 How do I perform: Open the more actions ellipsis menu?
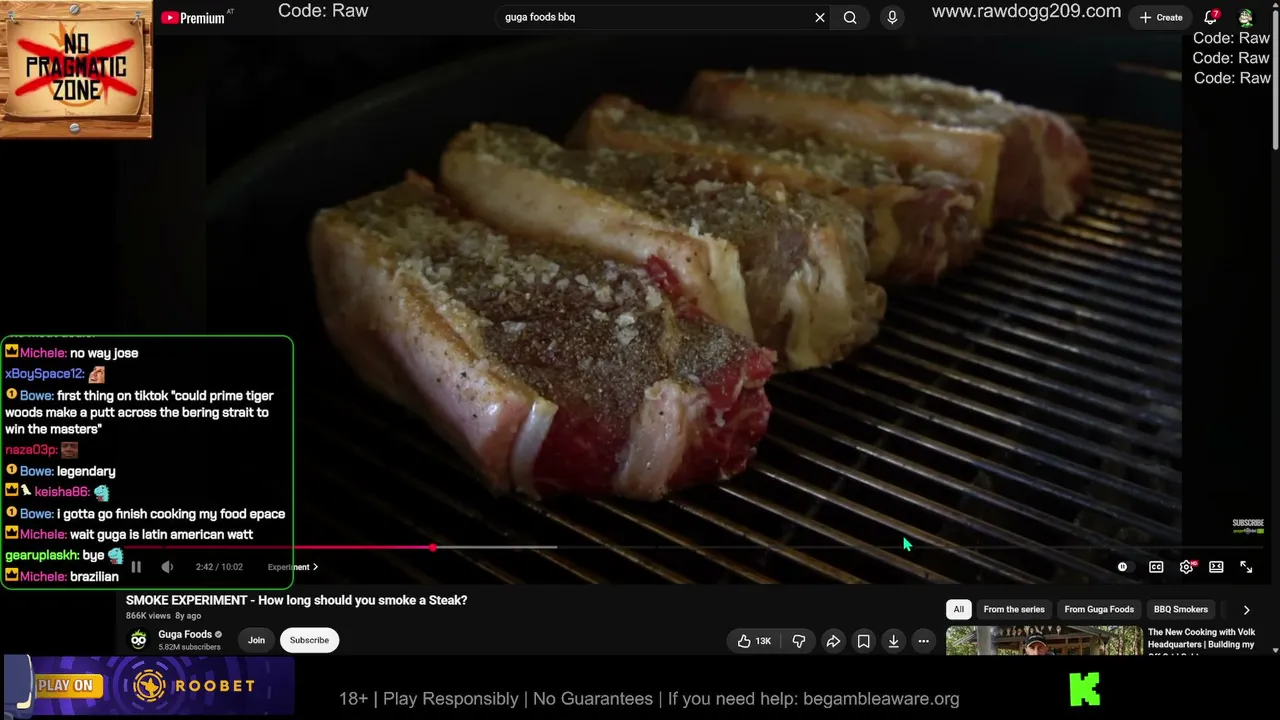tap(923, 641)
